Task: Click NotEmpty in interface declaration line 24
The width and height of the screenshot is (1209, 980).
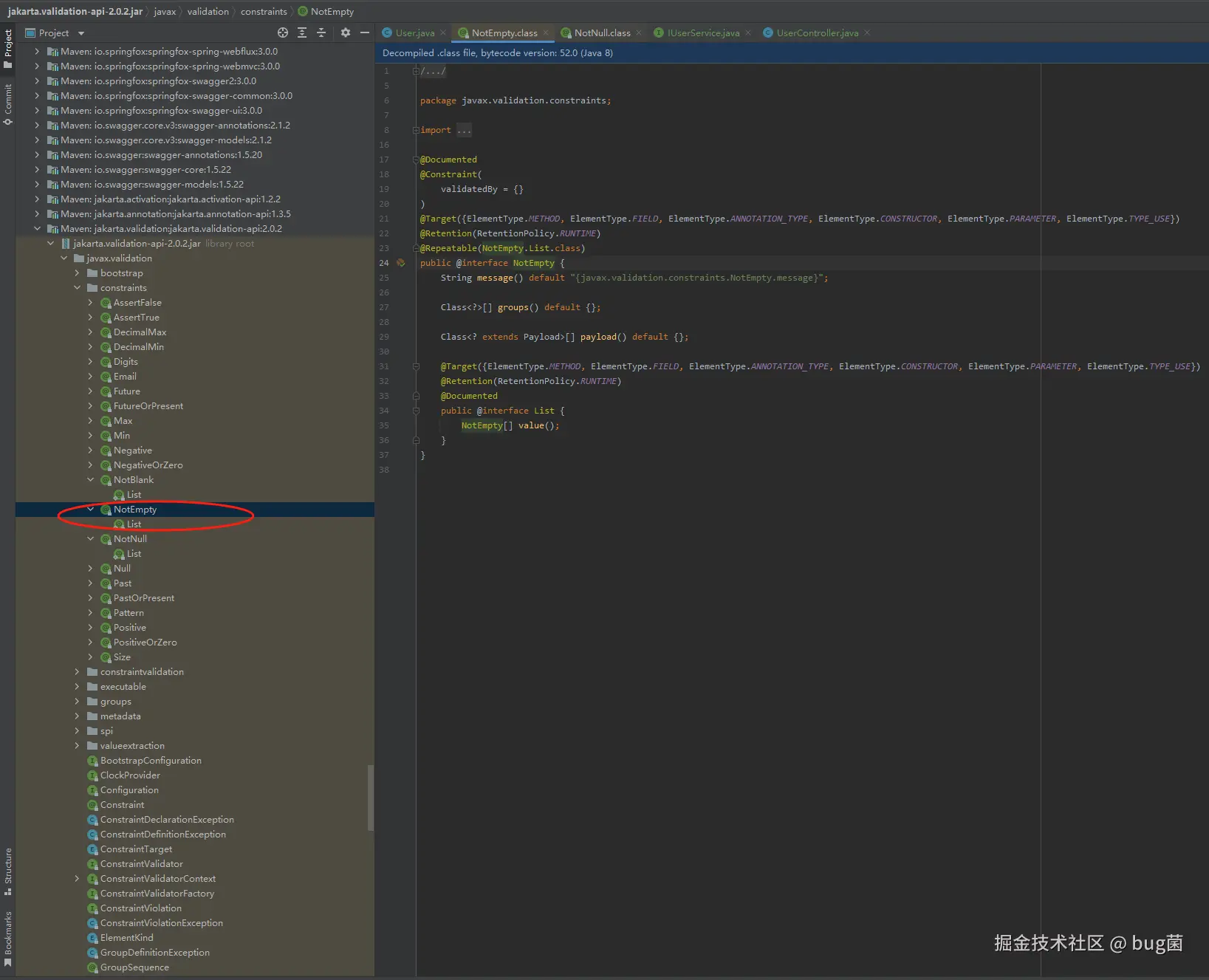Action: pyautogui.click(x=533, y=263)
